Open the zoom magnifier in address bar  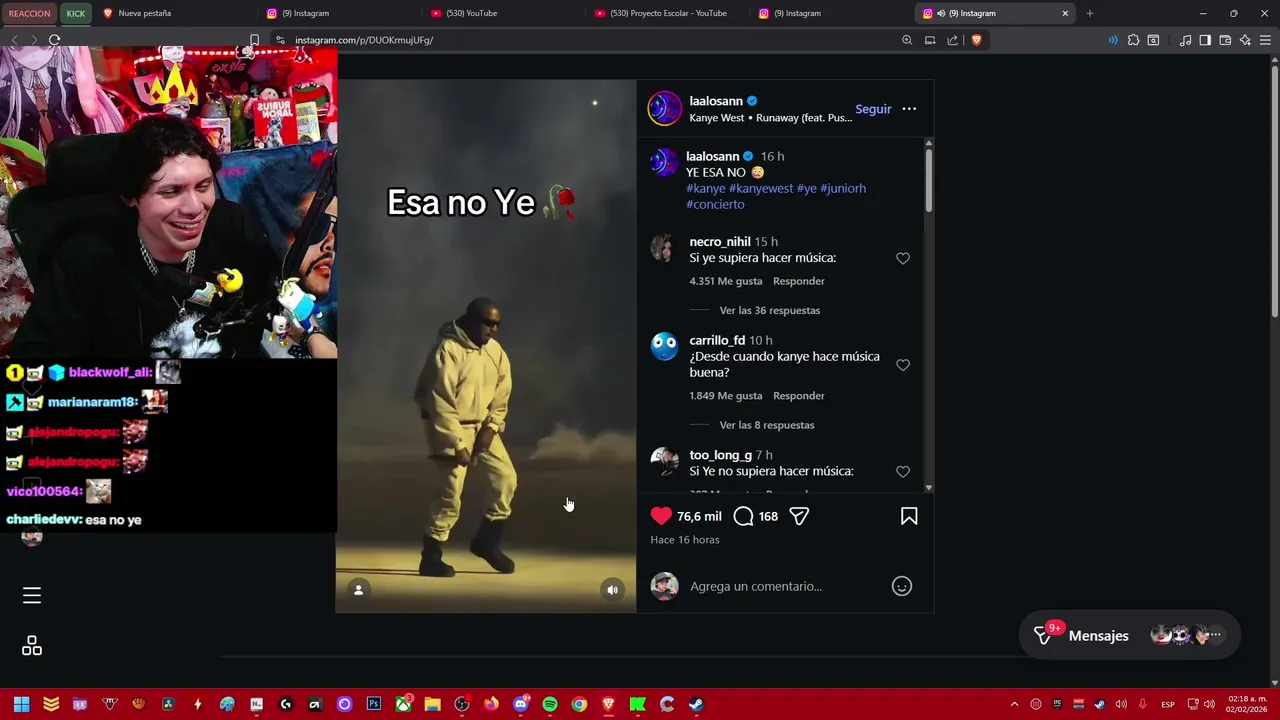point(907,40)
